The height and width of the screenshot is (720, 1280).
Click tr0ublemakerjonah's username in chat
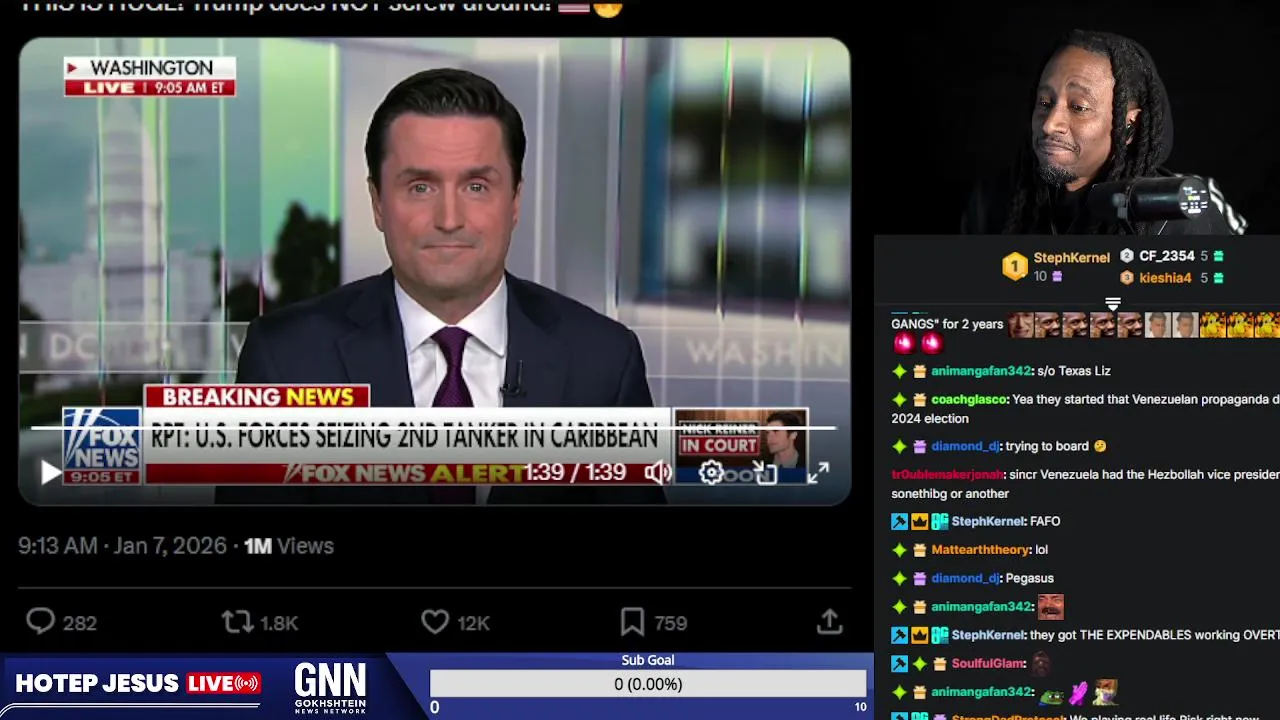pos(947,475)
